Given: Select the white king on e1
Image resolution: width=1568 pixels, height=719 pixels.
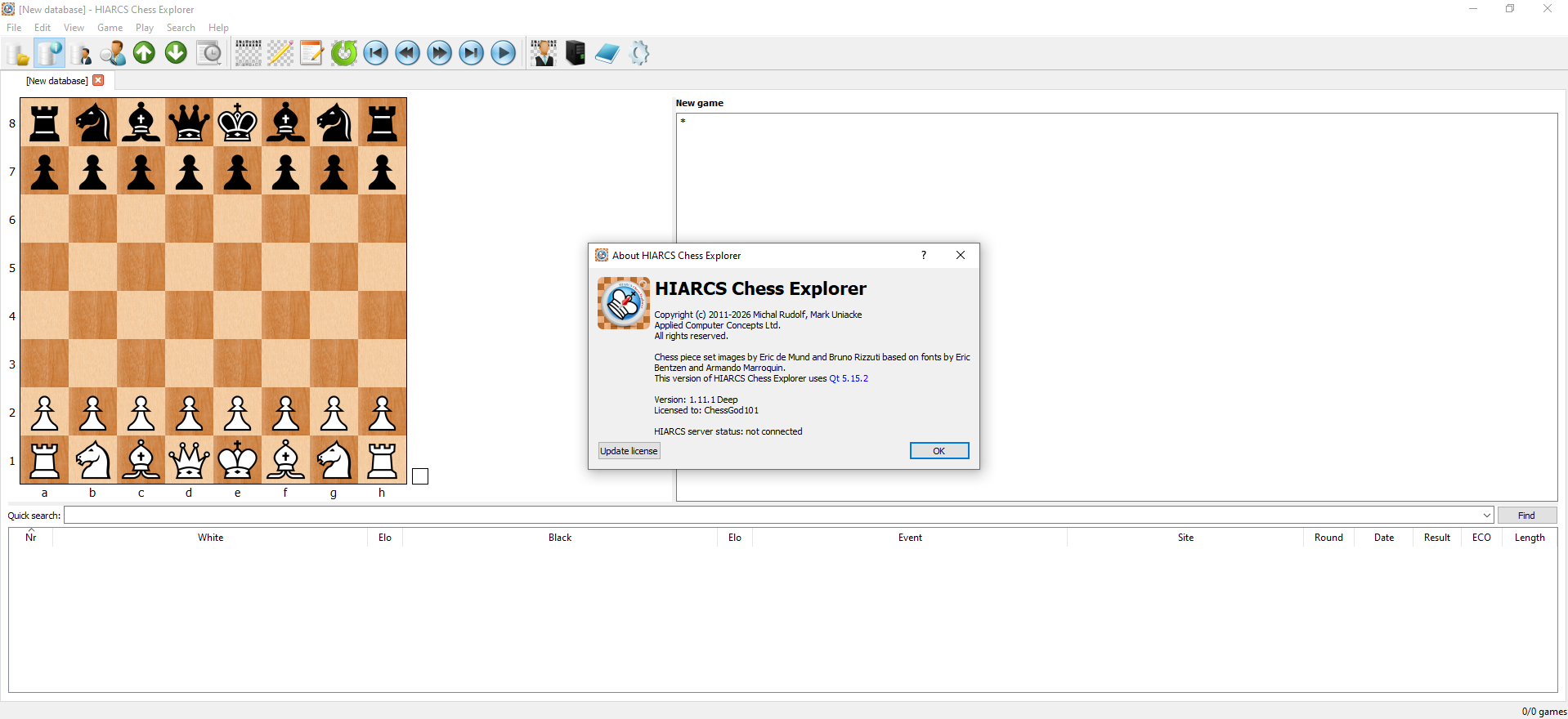Looking at the screenshot, I should [x=238, y=460].
